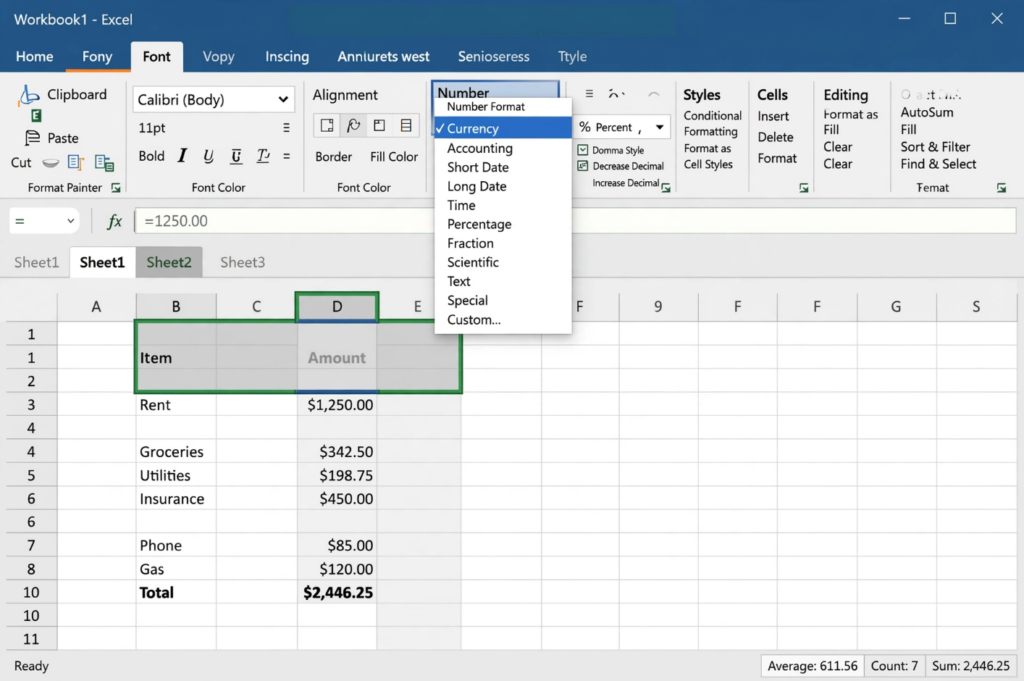Click the orange rows alignment icon

tap(406, 125)
